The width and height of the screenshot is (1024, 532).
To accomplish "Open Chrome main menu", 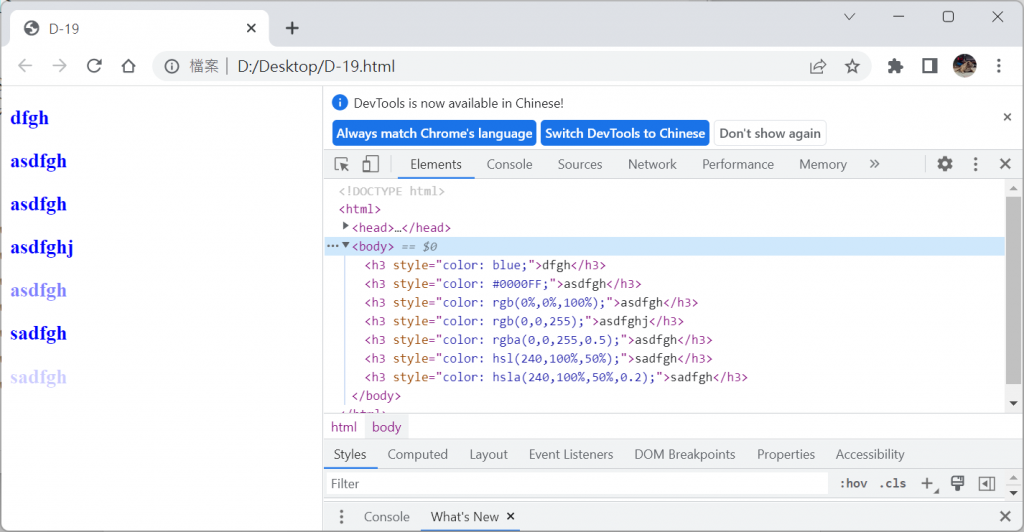I will coord(999,66).
